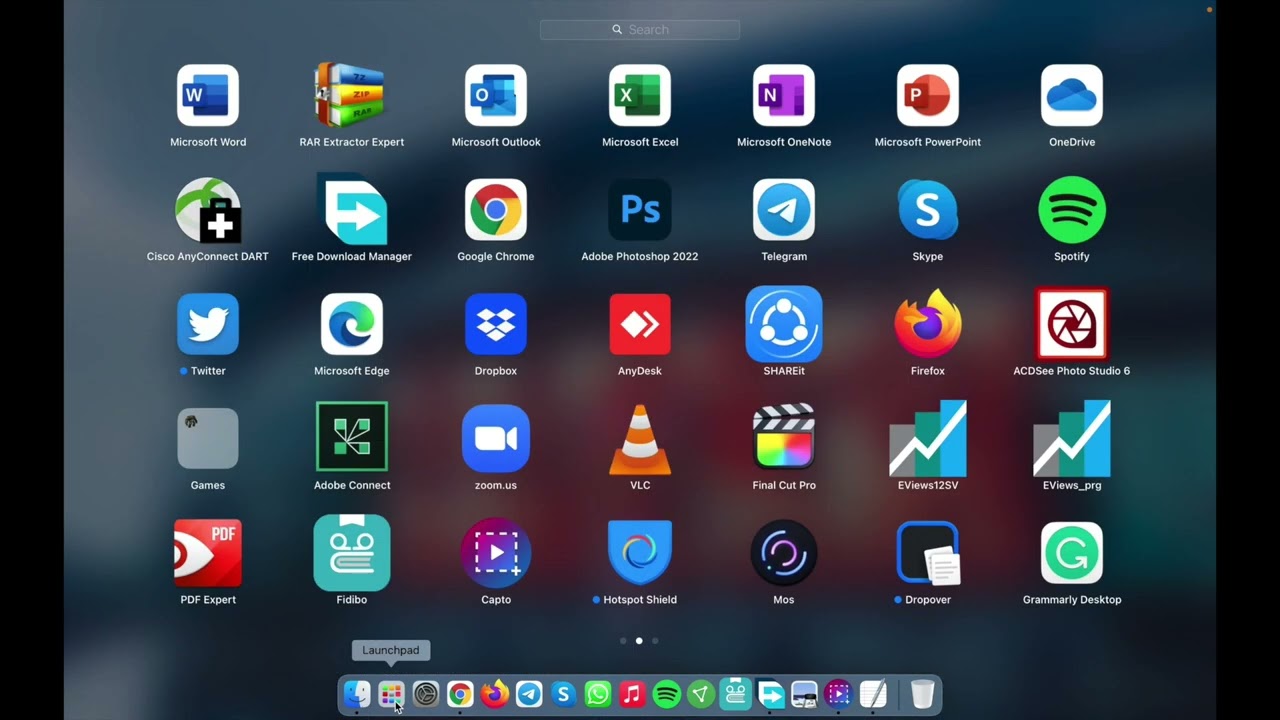Launch Microsoft PowerPoint
The width and height of the screenshot is (1280, 720).
click(x=928, y=96)
